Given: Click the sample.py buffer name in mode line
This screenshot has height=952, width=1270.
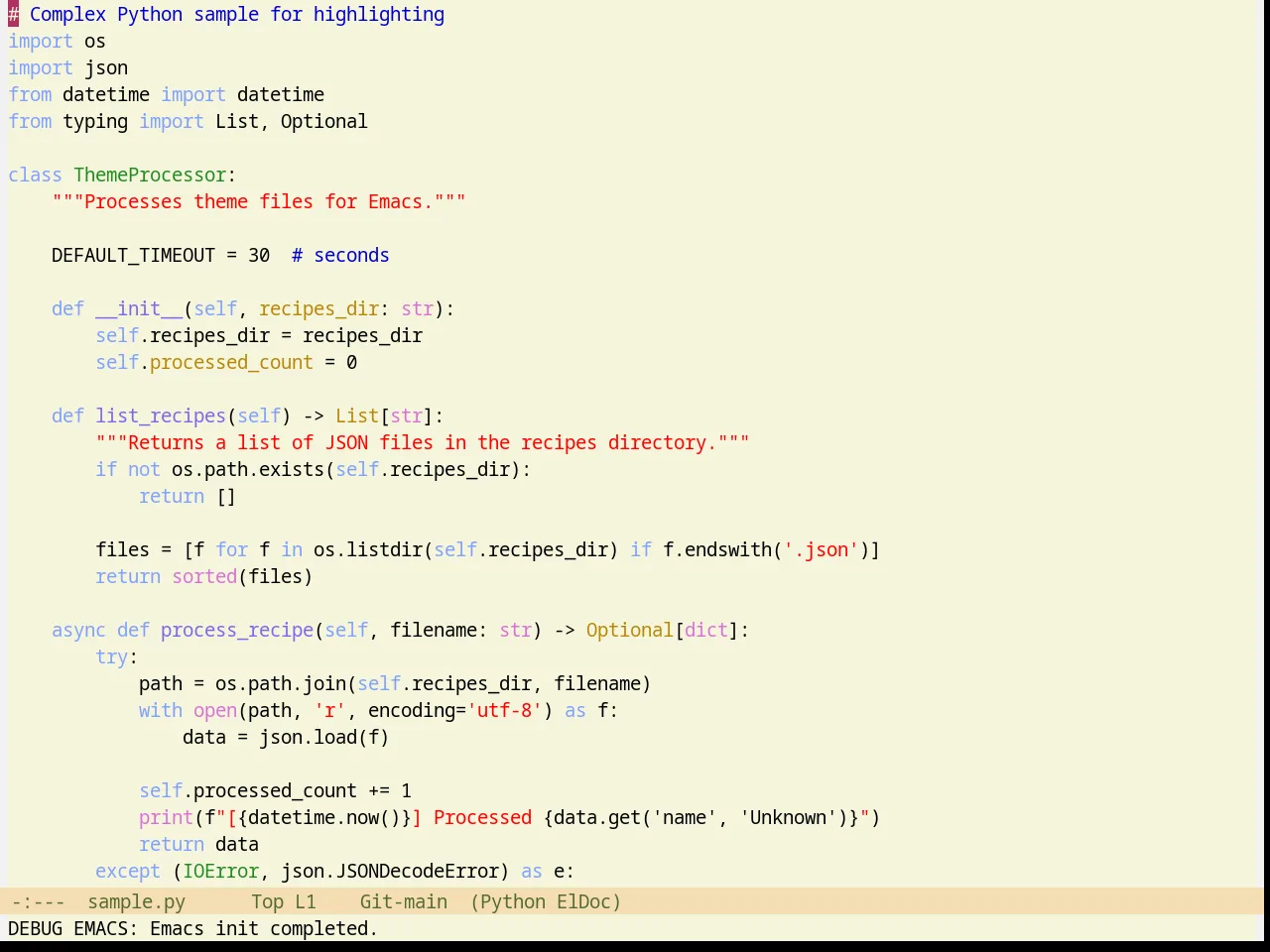Looking at the screenshot, I should (x=136, y=901).
